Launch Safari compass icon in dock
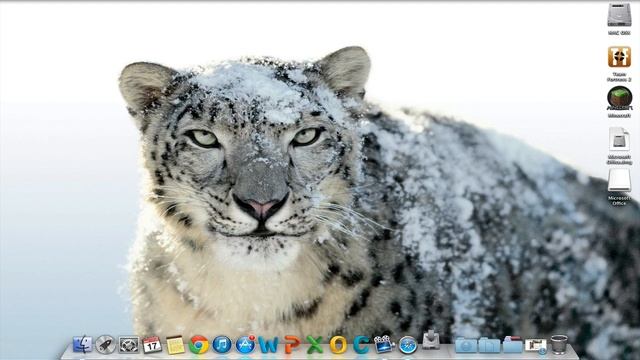 tap(408, 345)
